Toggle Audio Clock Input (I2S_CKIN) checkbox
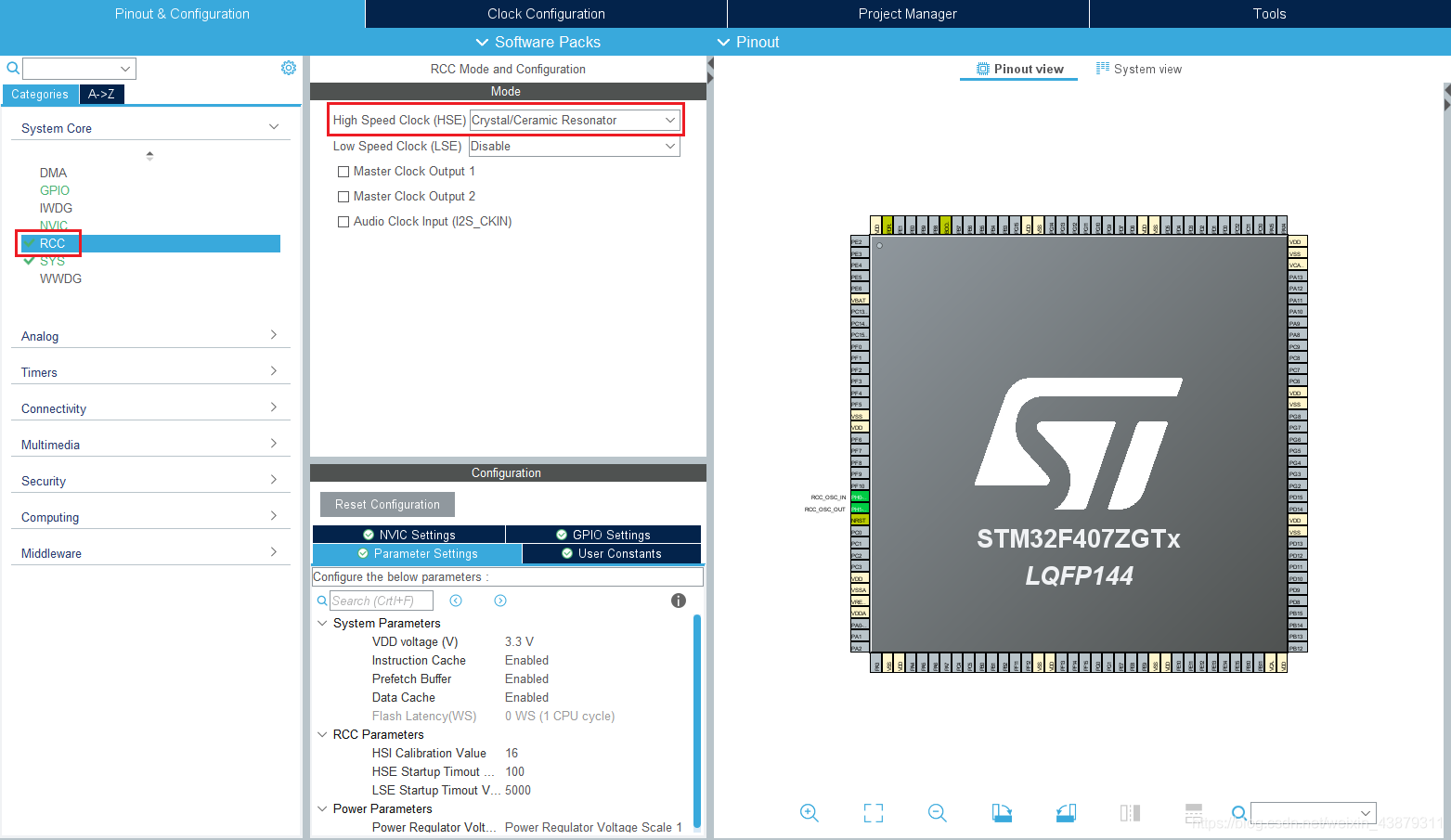This screenshot has height=840, width=1451. 343,222
